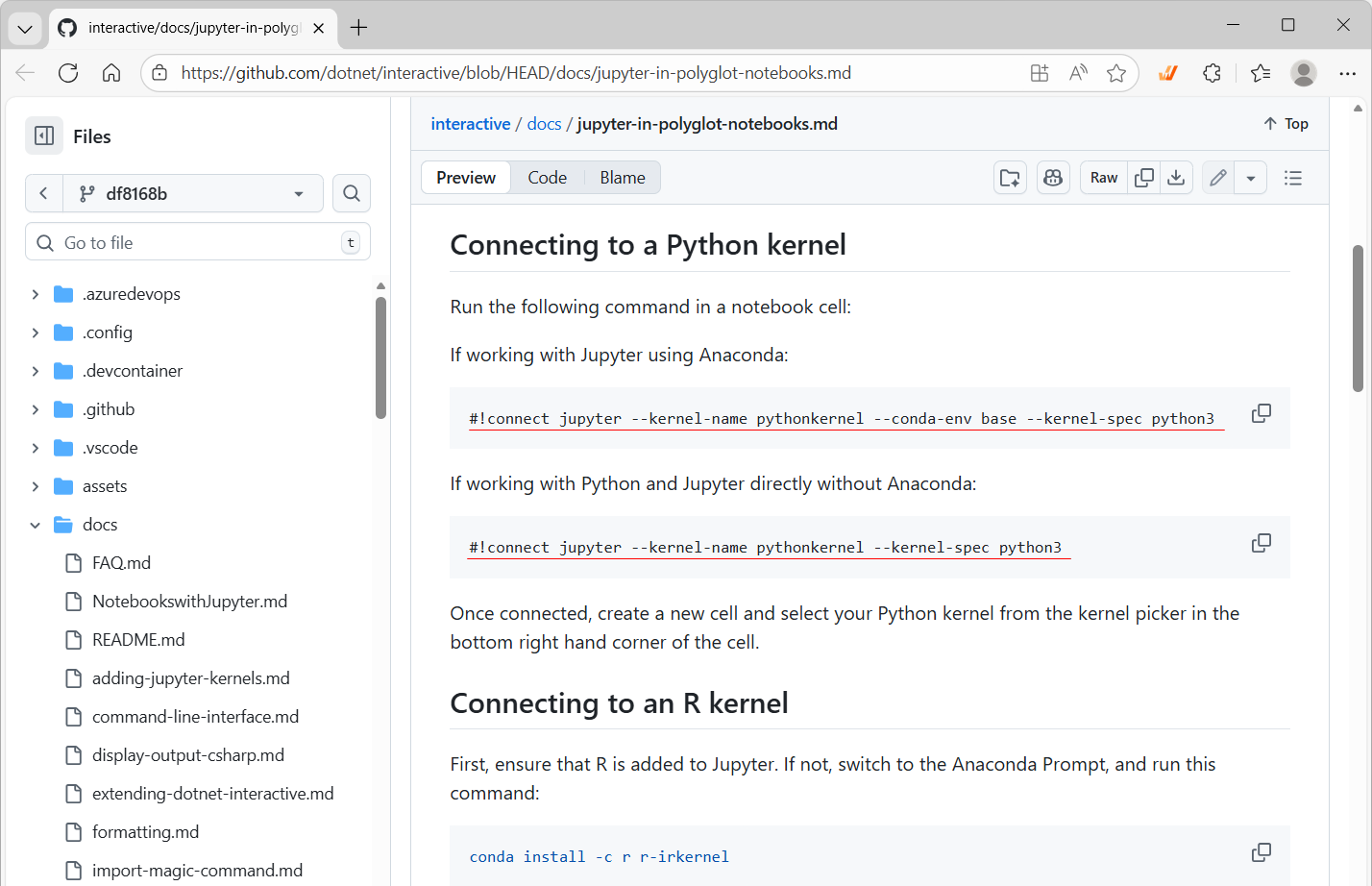Open NotebookswithJupyter.md file
The image size is (1372, 886).
point(189,602)
